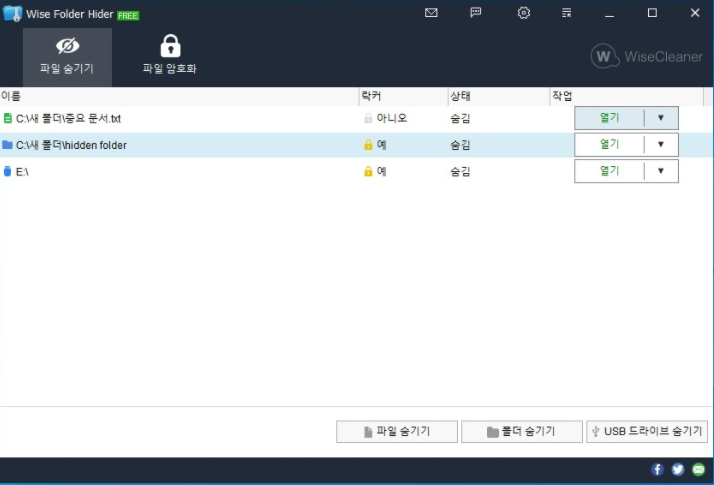714x485 pixels.
Task: Click blue folder icon of hidden folder
Action: pyautogui.click(x=7, y=145)
